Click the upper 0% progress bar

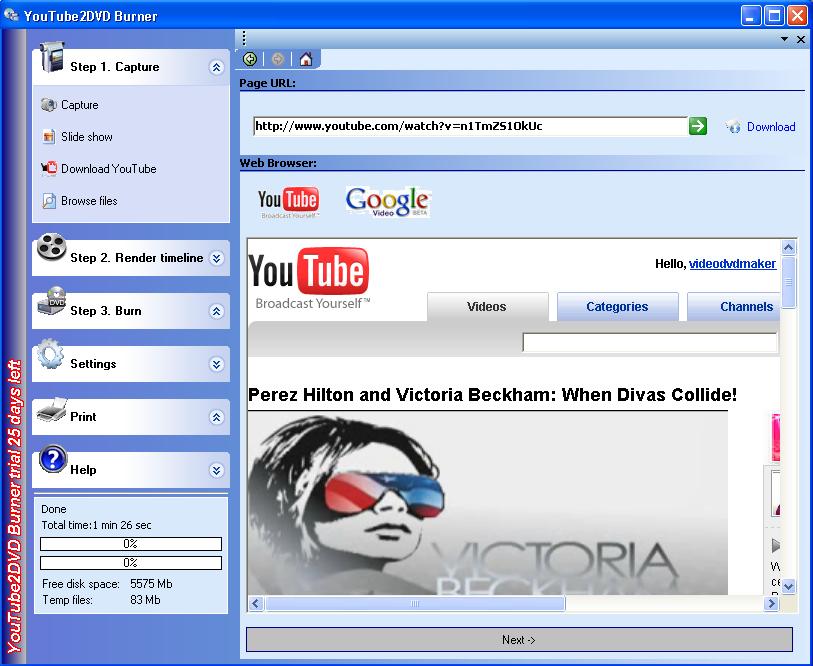[x=131, y=544]
